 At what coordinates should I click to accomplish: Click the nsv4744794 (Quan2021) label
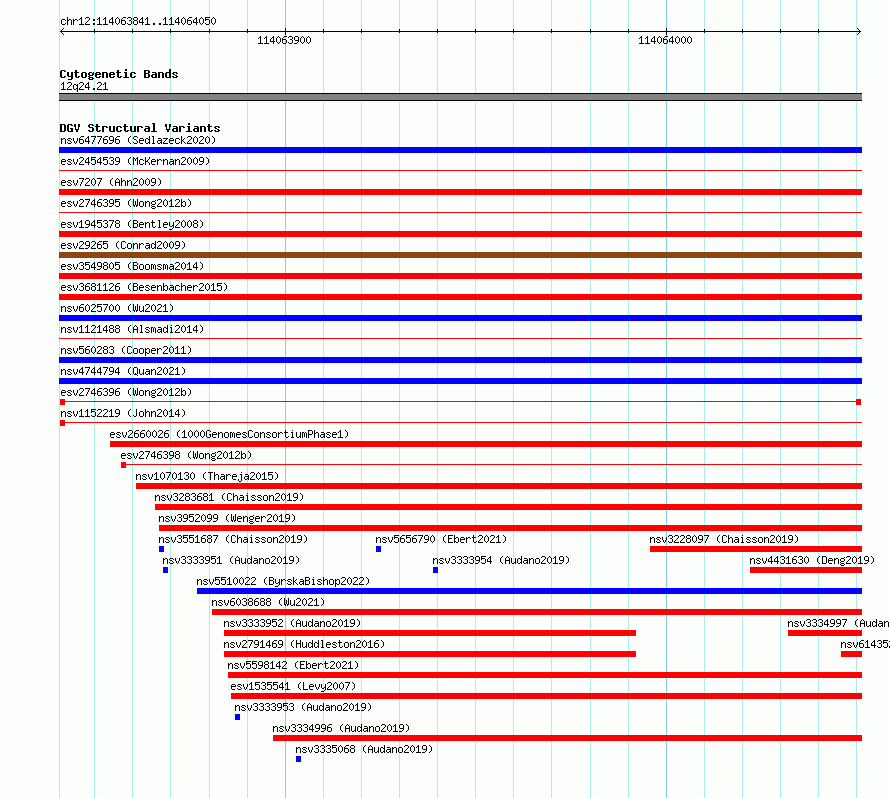click(123, 371)
